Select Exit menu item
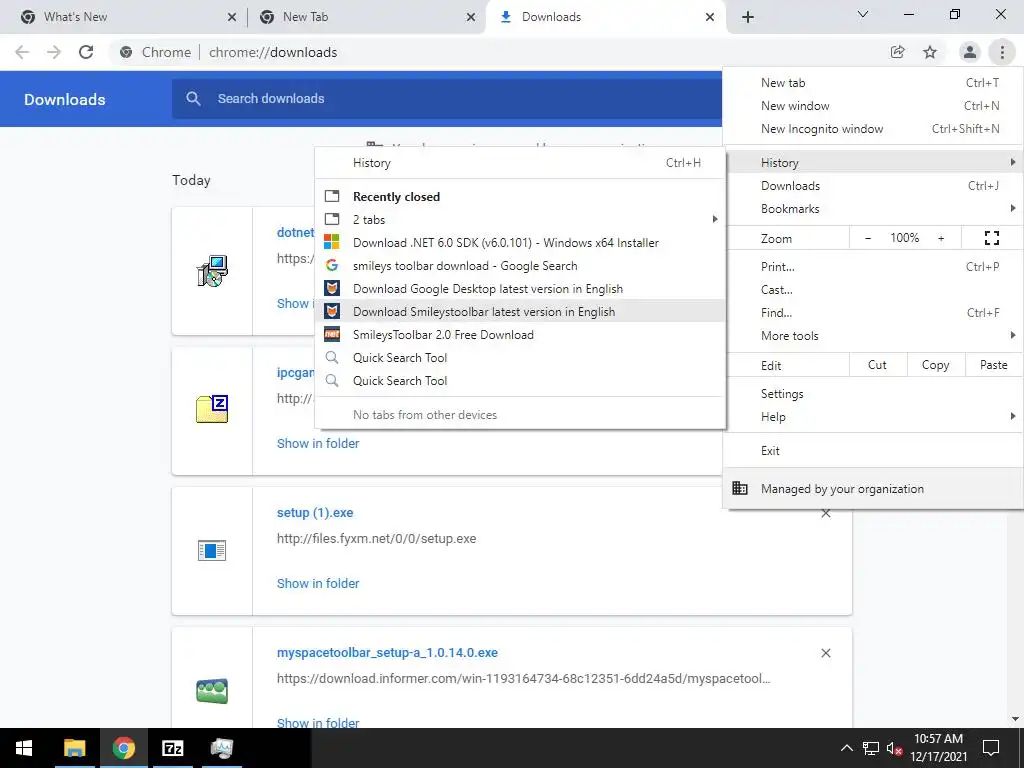This screenshot has width=1024, height=768. [x=872, y=451]
